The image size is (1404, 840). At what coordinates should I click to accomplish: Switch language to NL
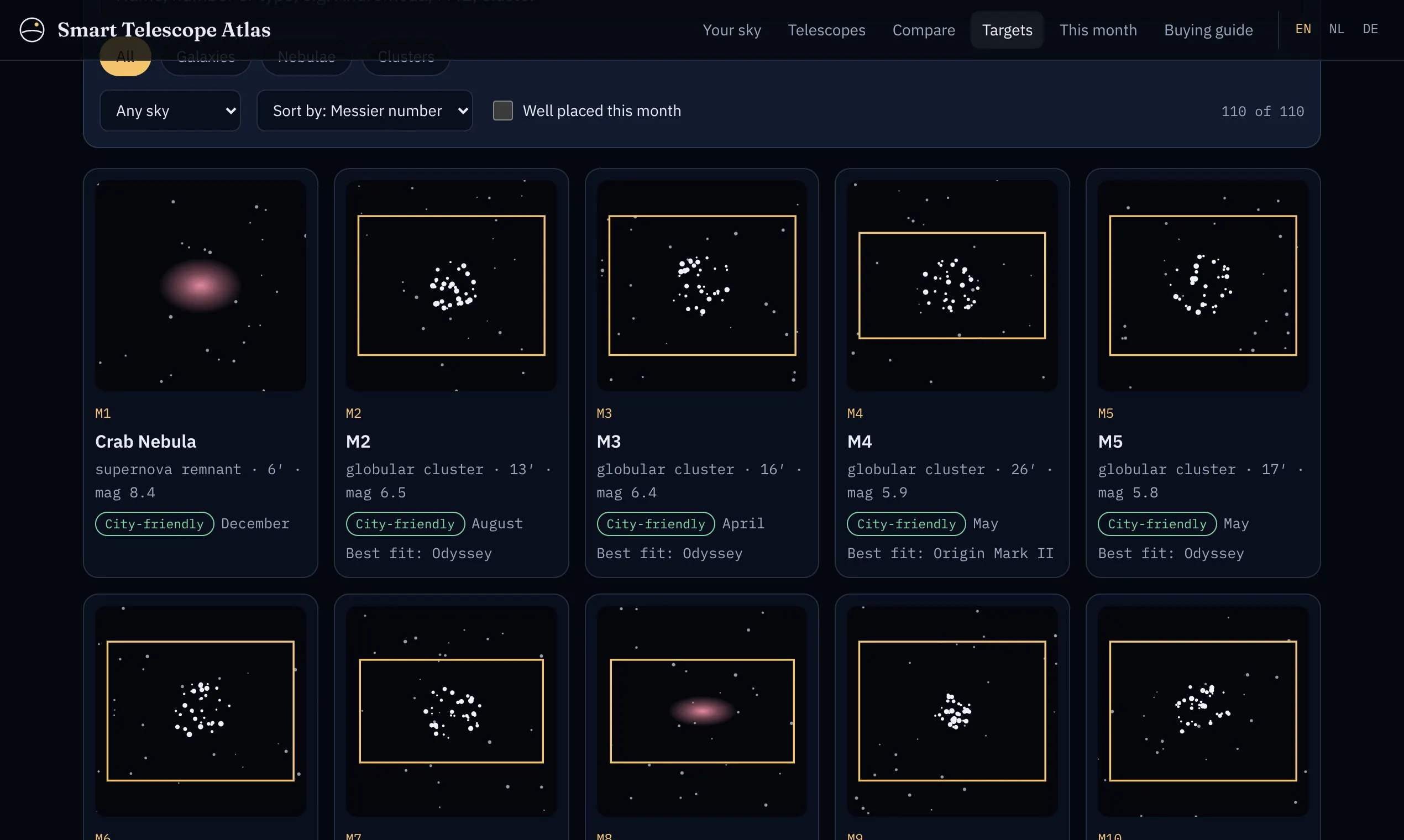coord(1336,29)
